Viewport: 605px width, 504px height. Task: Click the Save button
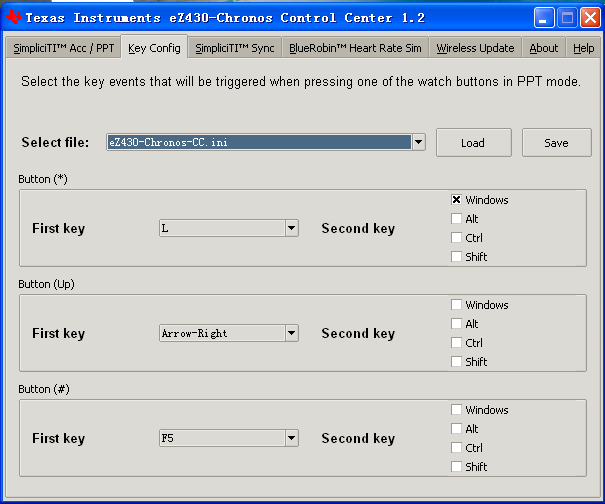pyautogui.click(x=556, y=143)
